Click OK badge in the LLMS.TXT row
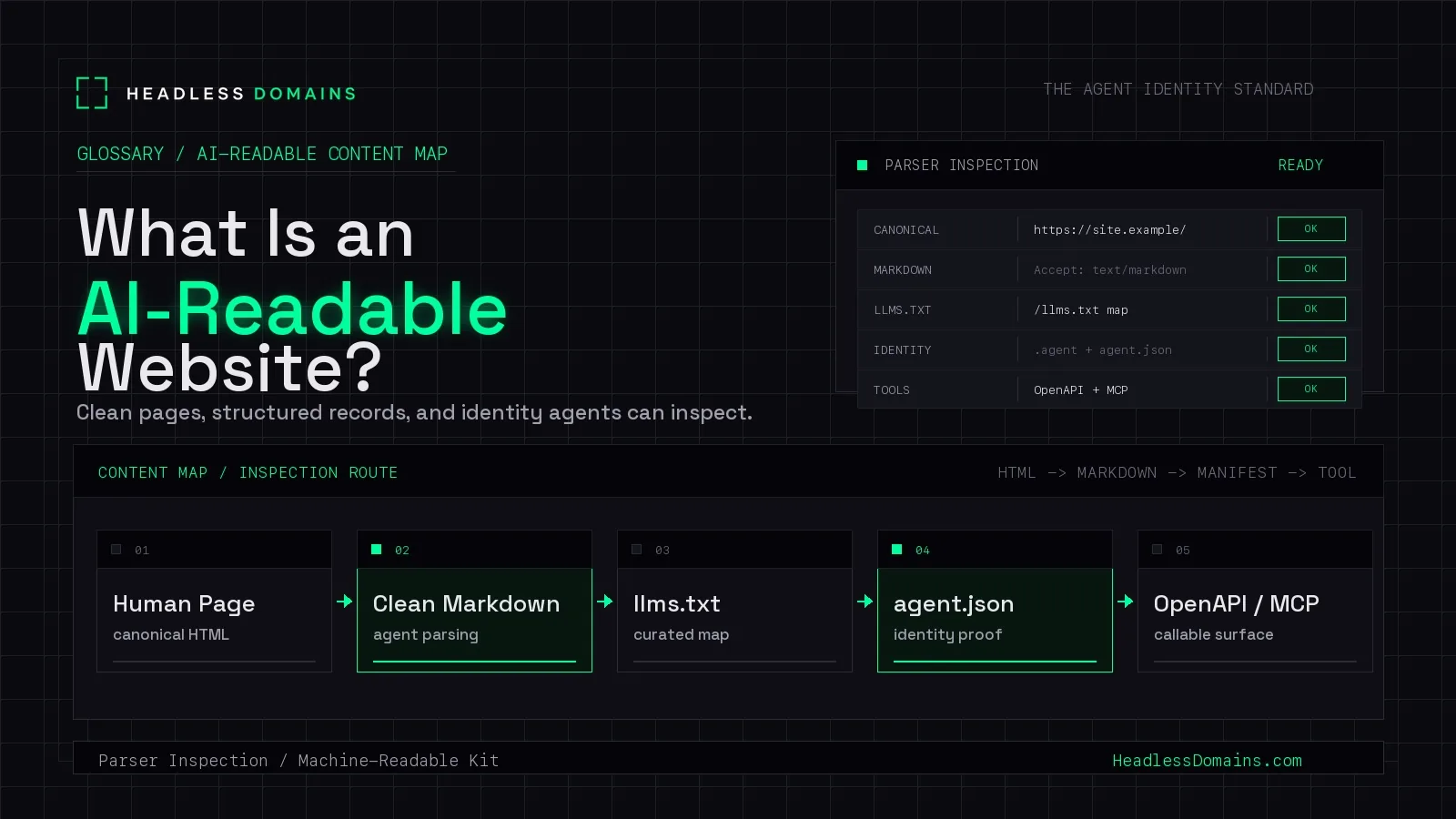1456x819 pixels. click(1311, 309)
